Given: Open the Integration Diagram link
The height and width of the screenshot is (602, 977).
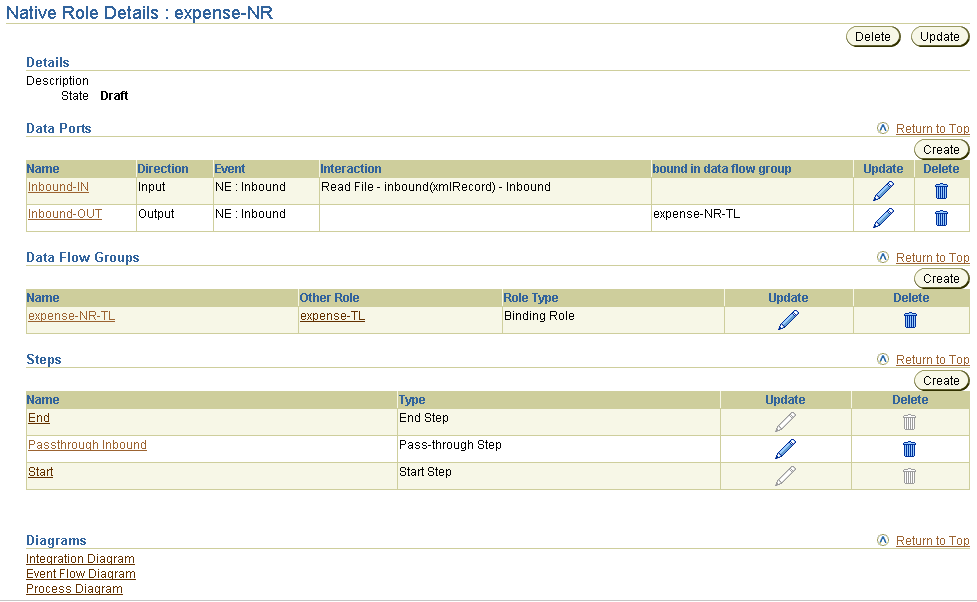Looking at the screenshot, I should (80, 559).
